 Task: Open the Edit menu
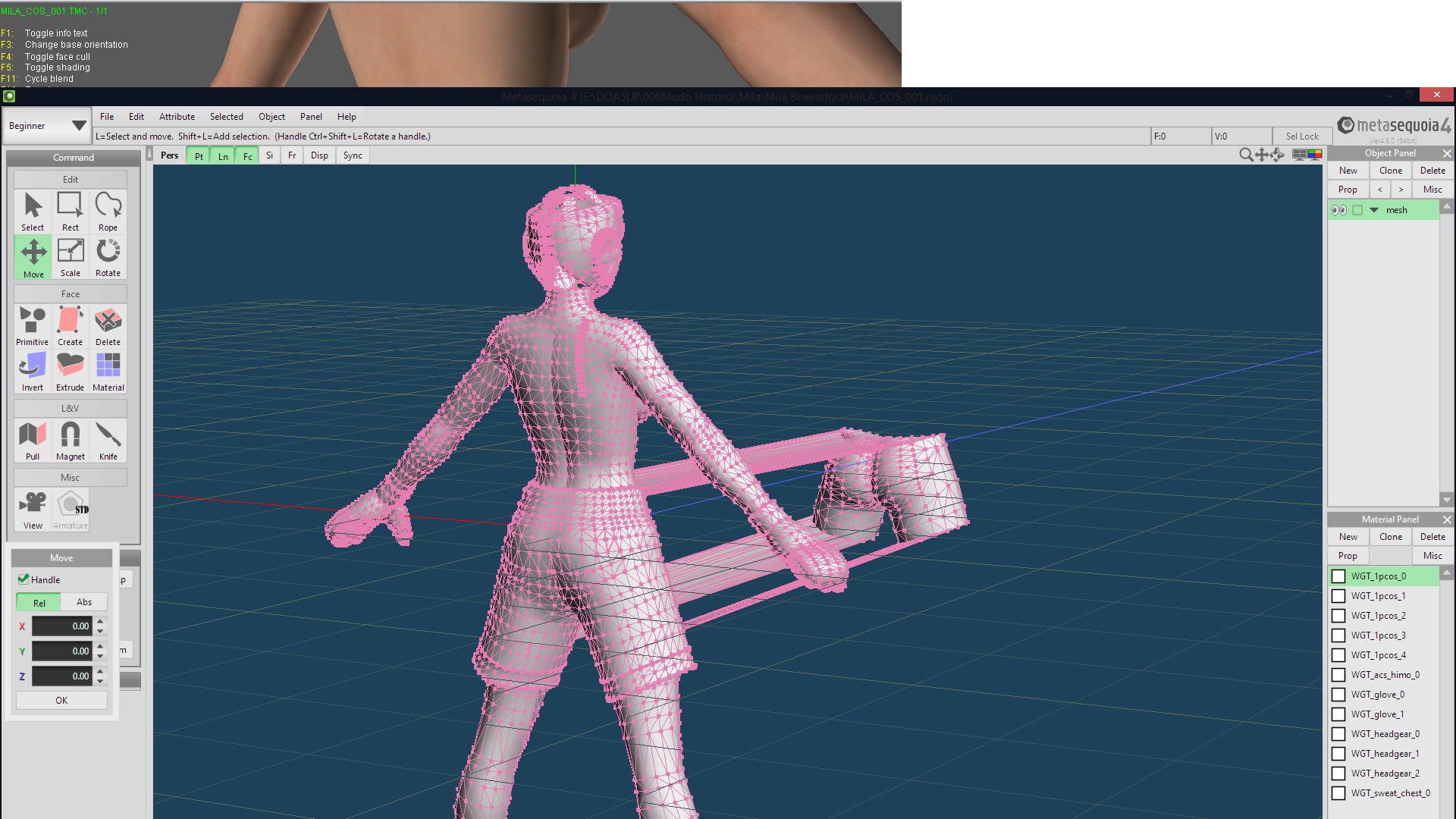[x=136, y=117]
